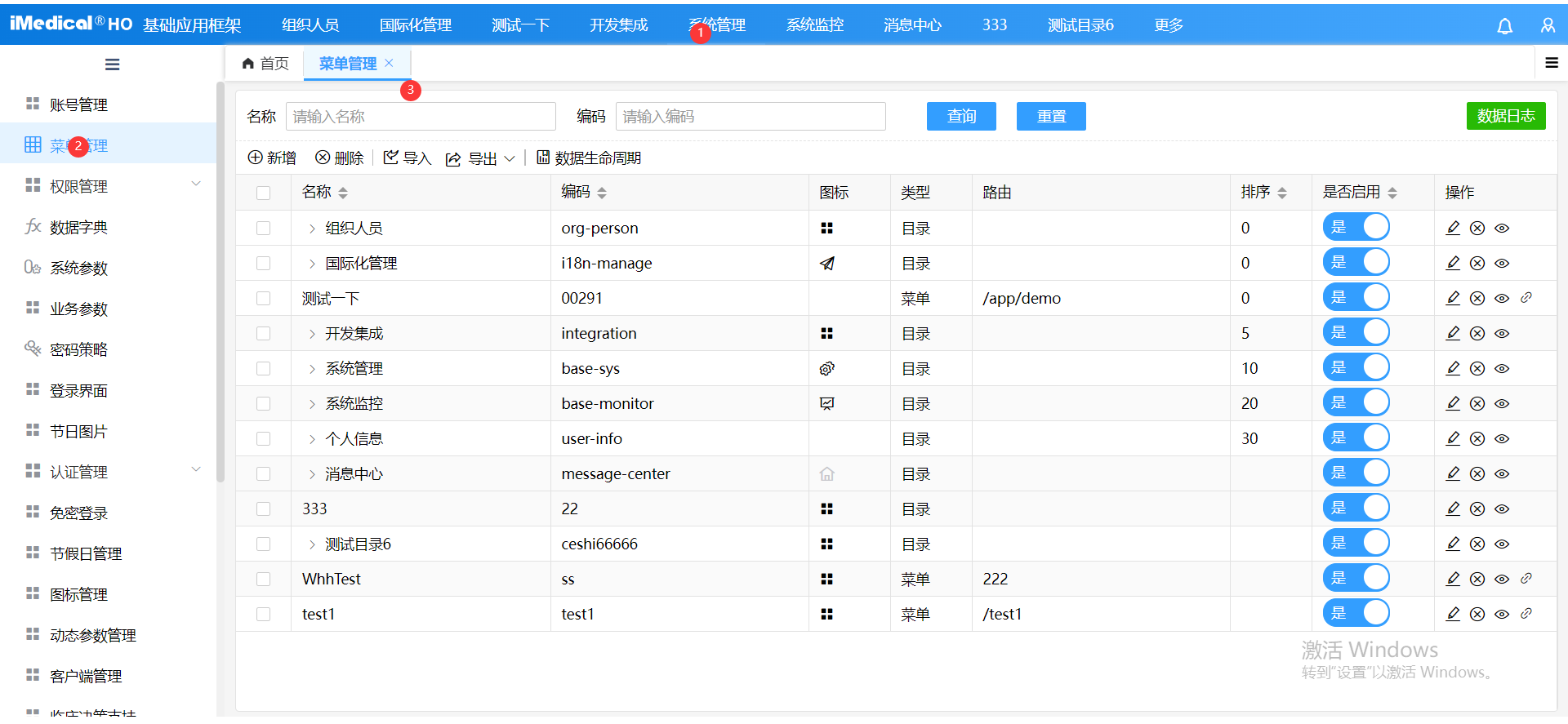The width and height of the screenshot is (1568, 724).
Task: View details eye icon for 333 row
Action: (x=1502, y=509)
